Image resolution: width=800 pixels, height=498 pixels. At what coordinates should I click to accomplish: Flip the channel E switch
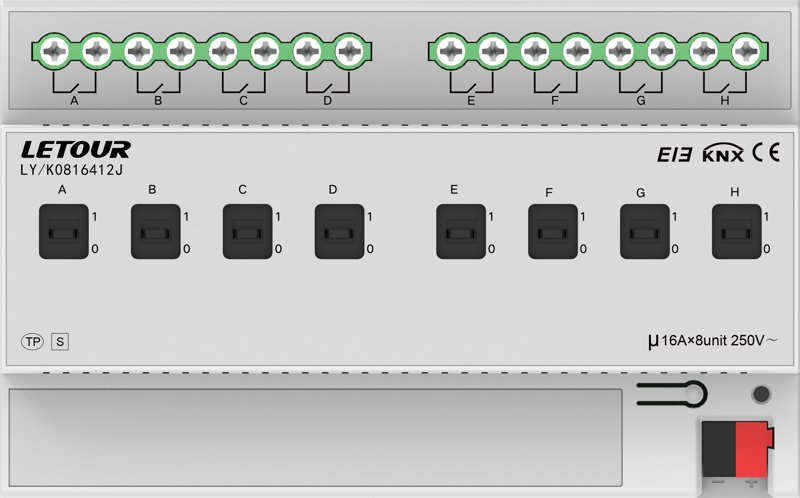click(x=461, y=232)
